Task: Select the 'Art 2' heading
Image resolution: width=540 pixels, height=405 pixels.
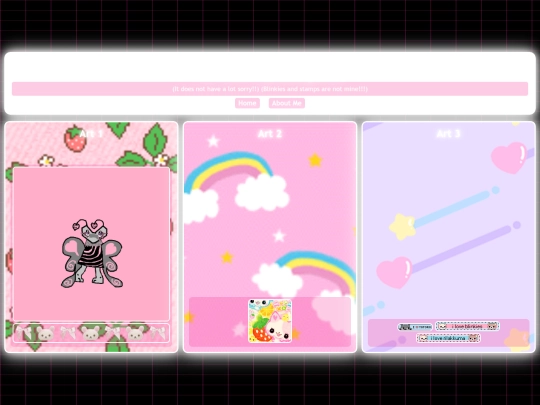Action: click(x=270, y=134)
